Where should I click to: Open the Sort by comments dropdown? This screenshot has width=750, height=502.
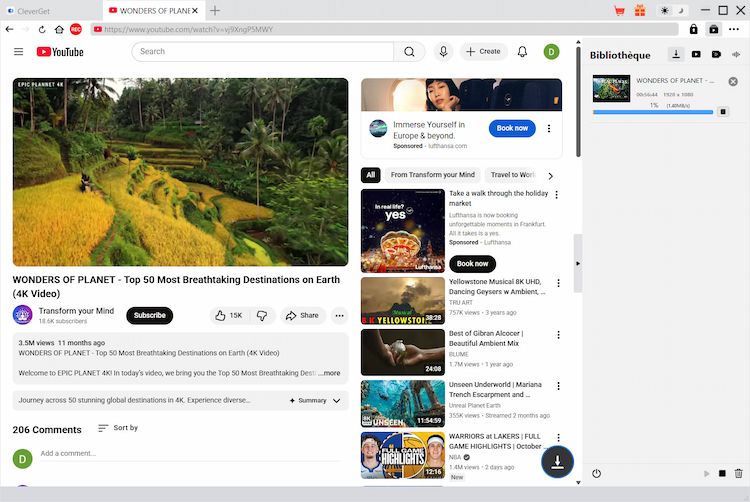[x=117, y=428]
